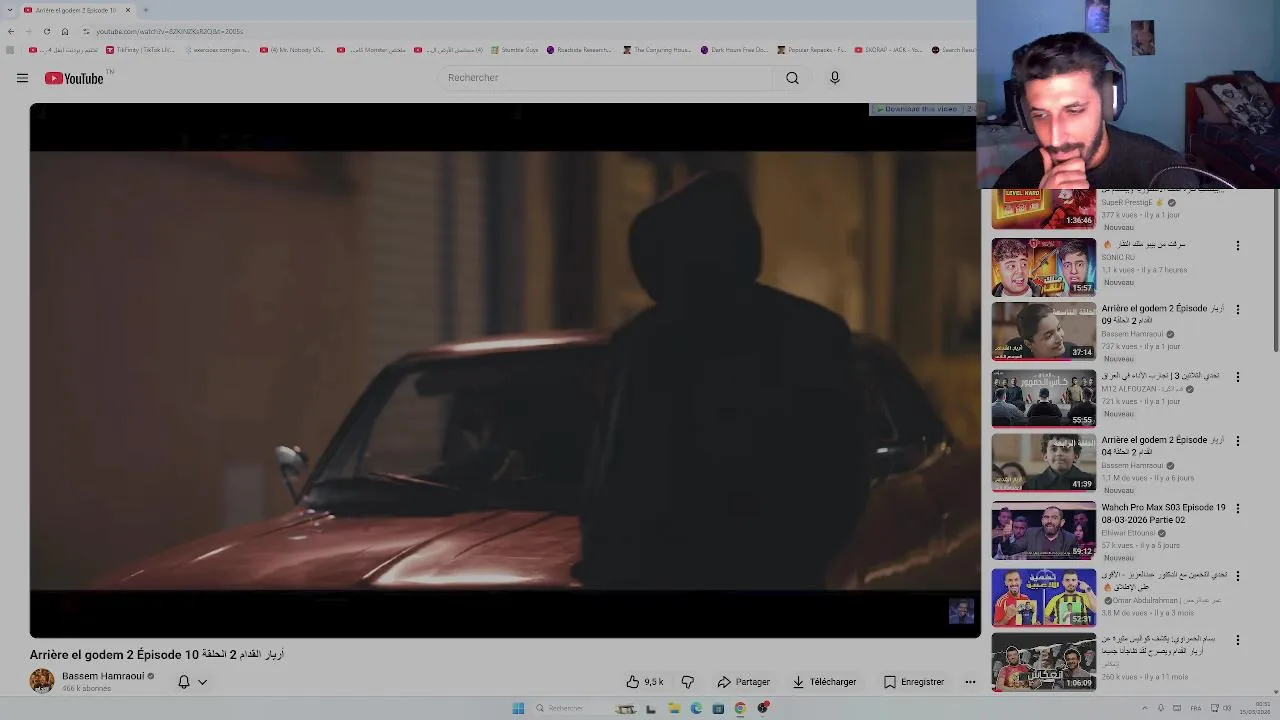The width and height of the screenshot is (1280, 720).
Task: Open Bassem Hamraoui channel avatar
Action: coord(42,681)
